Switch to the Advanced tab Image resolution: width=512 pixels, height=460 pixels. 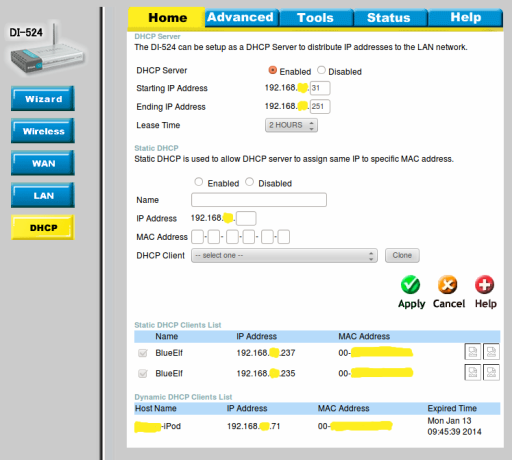click(241, 18)
